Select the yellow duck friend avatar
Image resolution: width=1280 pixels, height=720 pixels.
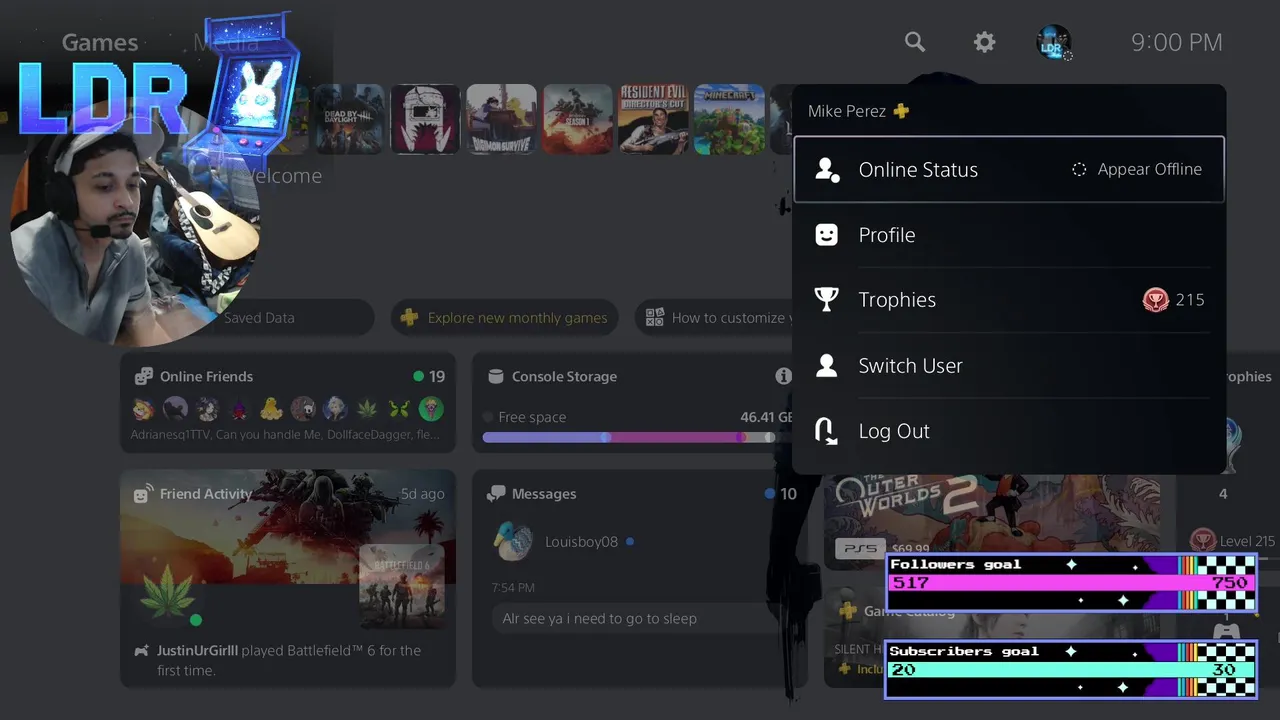(x=271, y=408)
